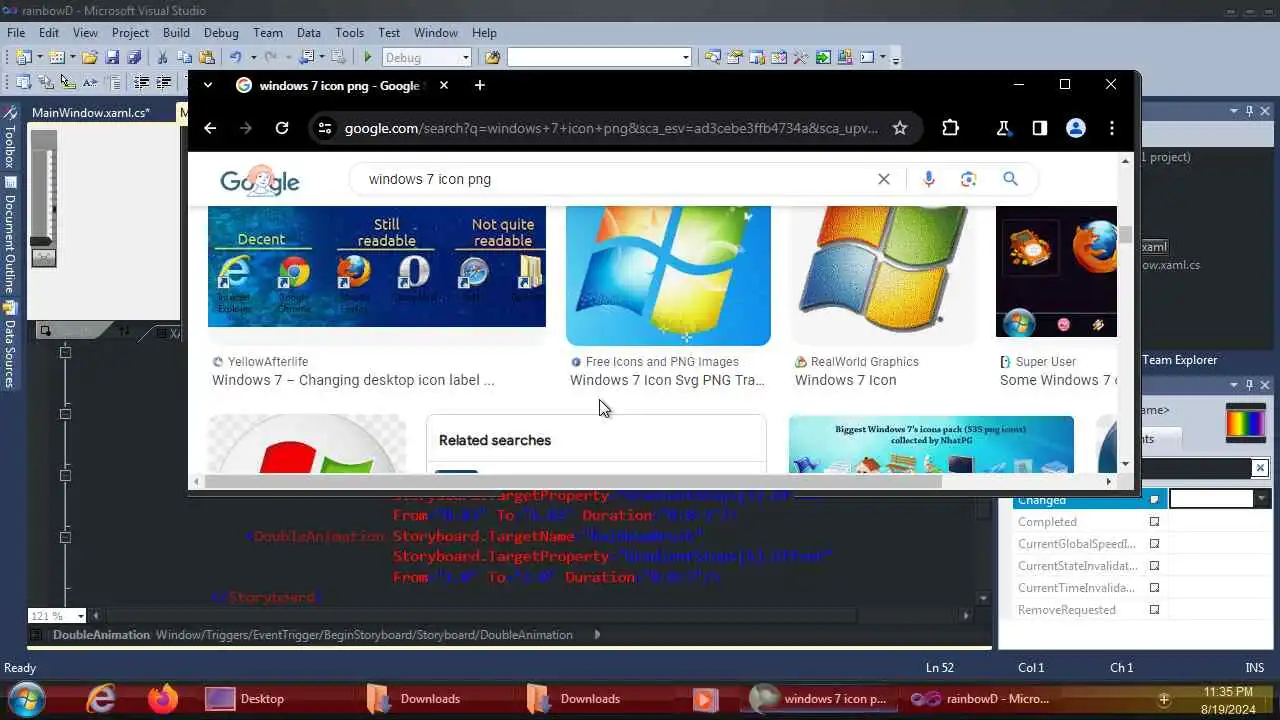Viewport: 1280px width, 720px height.
Task: Bookmark this page with star icon
Action: point(900,128)
